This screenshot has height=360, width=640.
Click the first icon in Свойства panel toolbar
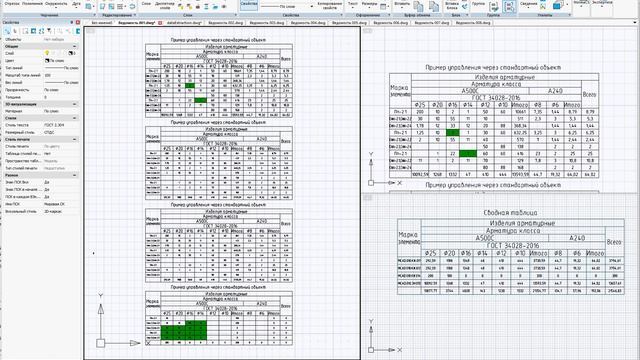point(7,31)
